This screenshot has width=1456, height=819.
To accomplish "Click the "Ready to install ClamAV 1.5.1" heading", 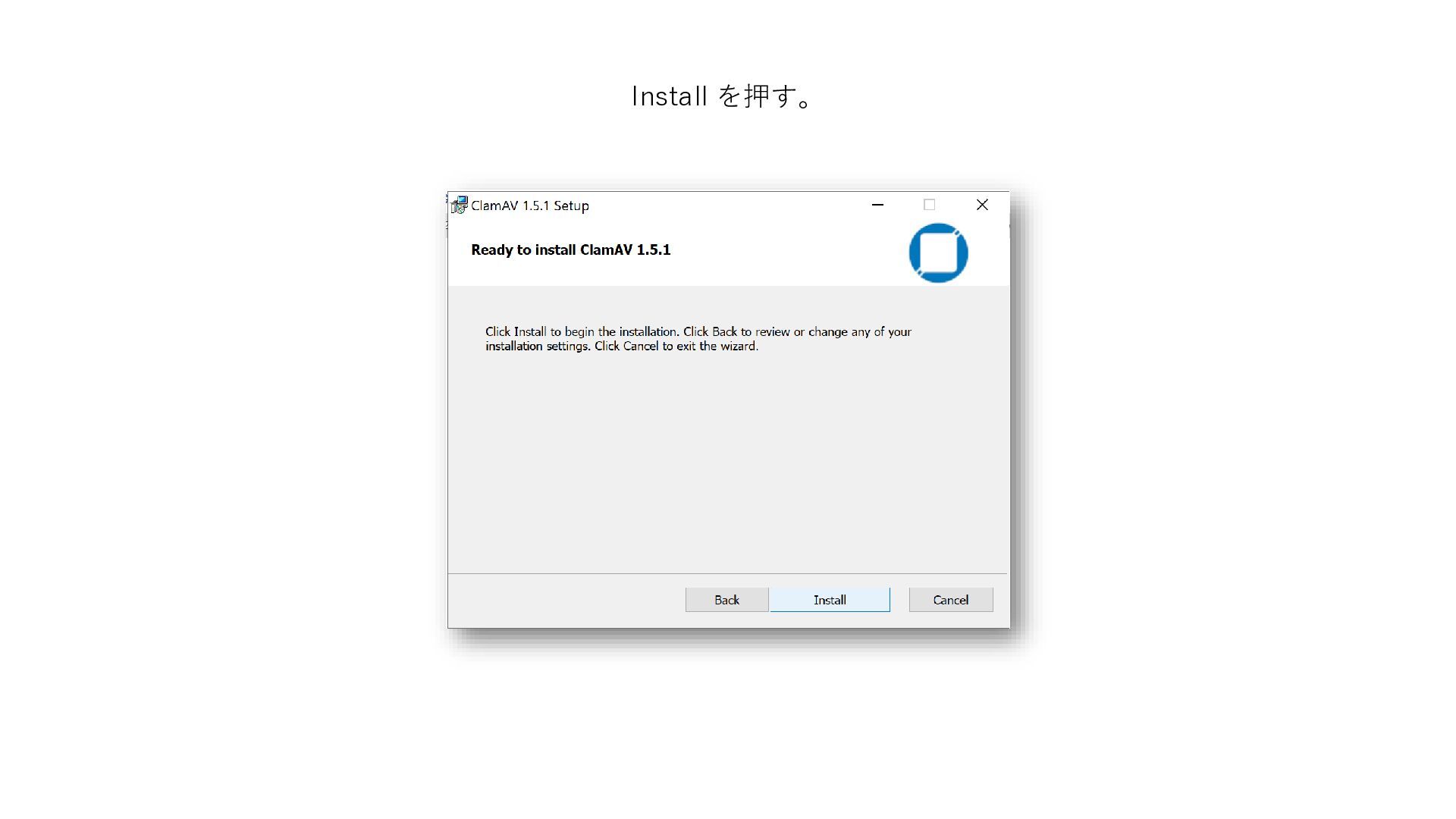I will [571, 250].
